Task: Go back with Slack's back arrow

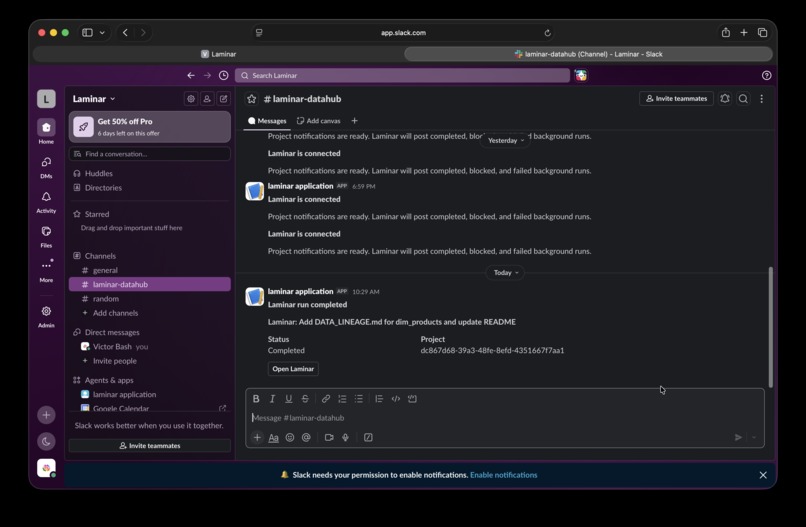Action: (x=191, y=75)
